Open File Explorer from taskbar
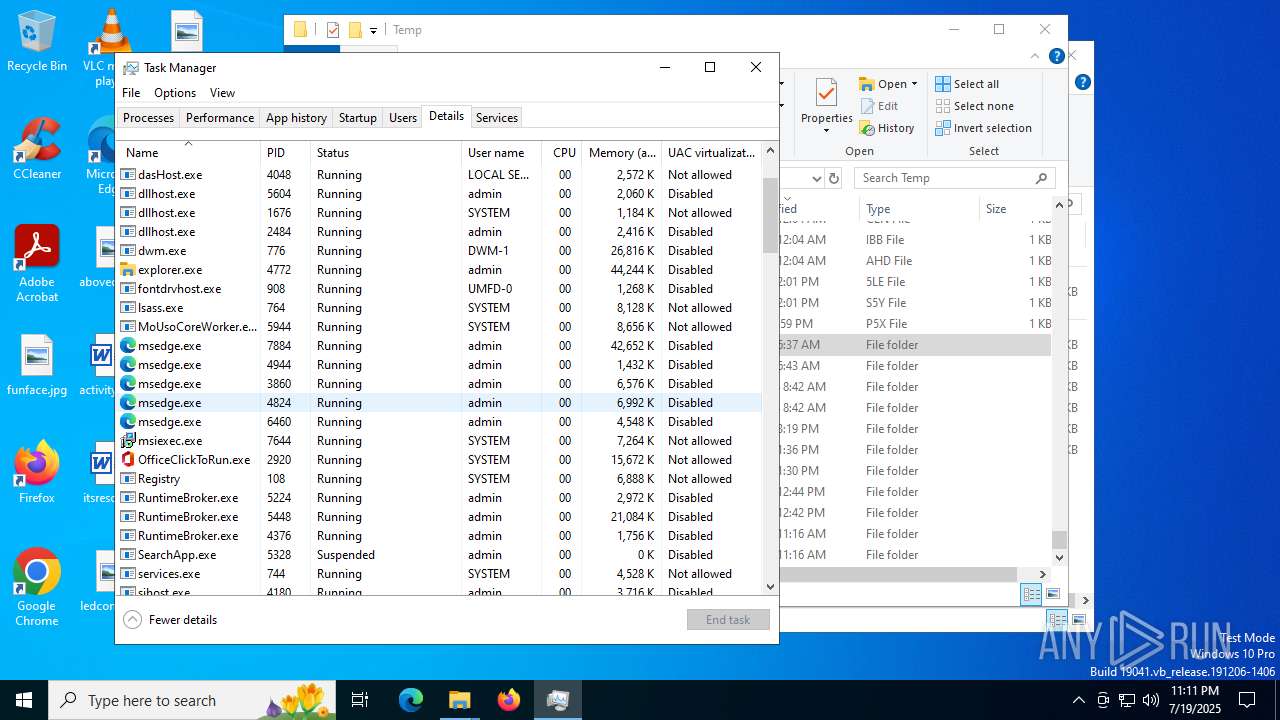The image size is (1280, 720). pos(459,700)
